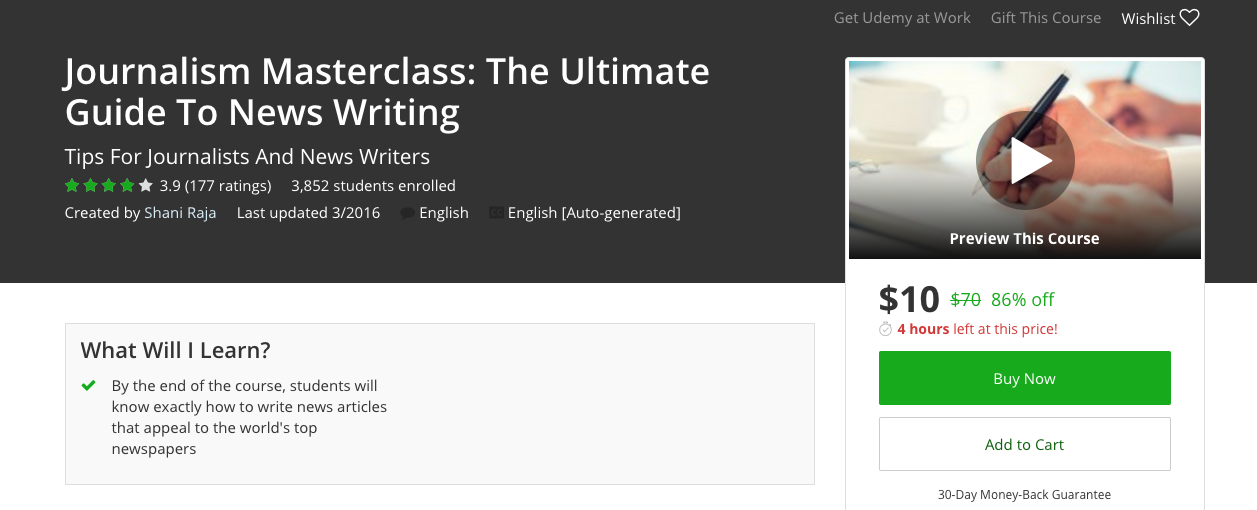This screenshot has width=1257, height=510.
Task: Click the 3,852 students enrolled text
Action: (x=373, y=185)
